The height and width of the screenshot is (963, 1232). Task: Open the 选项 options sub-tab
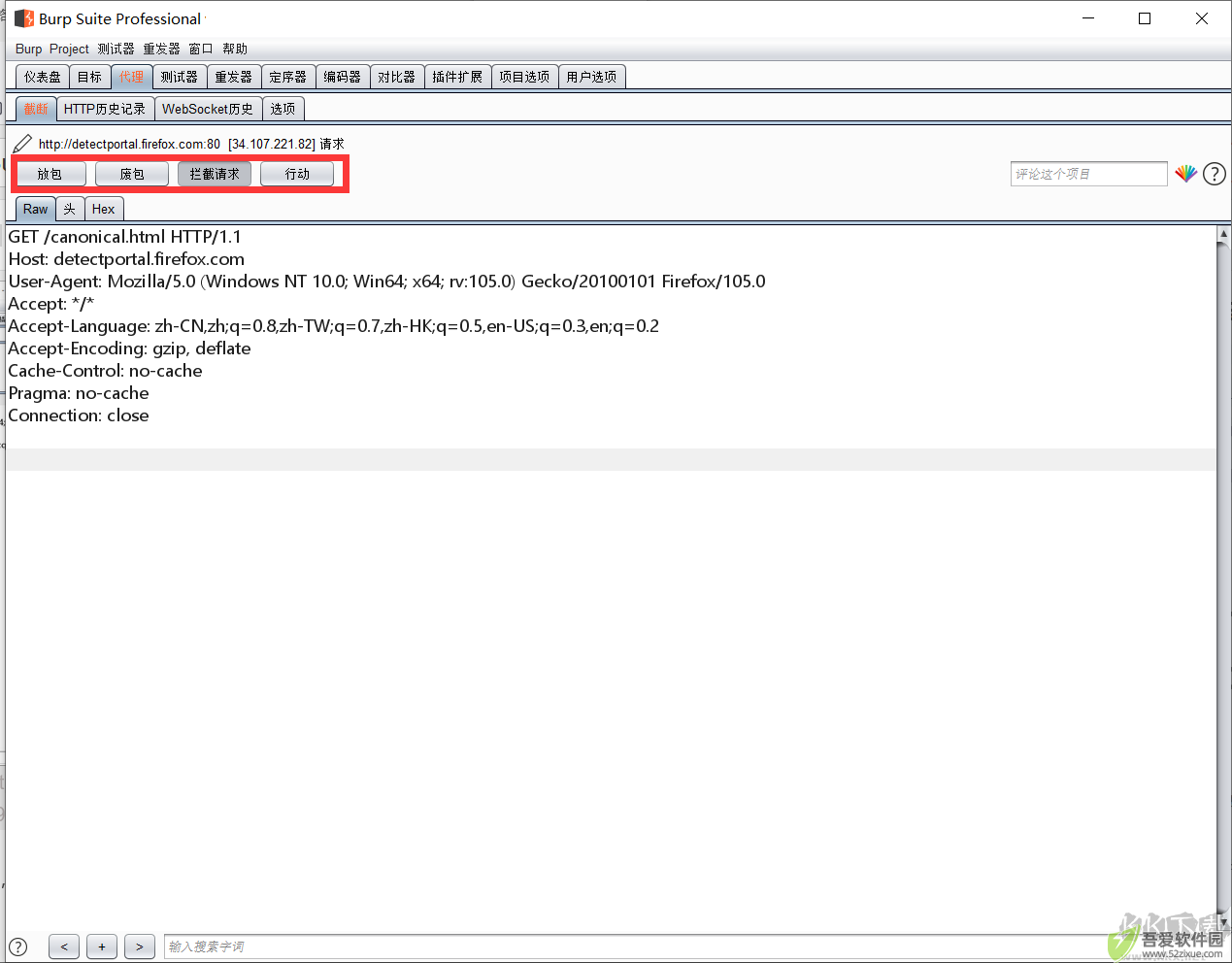tap(283, 109)
